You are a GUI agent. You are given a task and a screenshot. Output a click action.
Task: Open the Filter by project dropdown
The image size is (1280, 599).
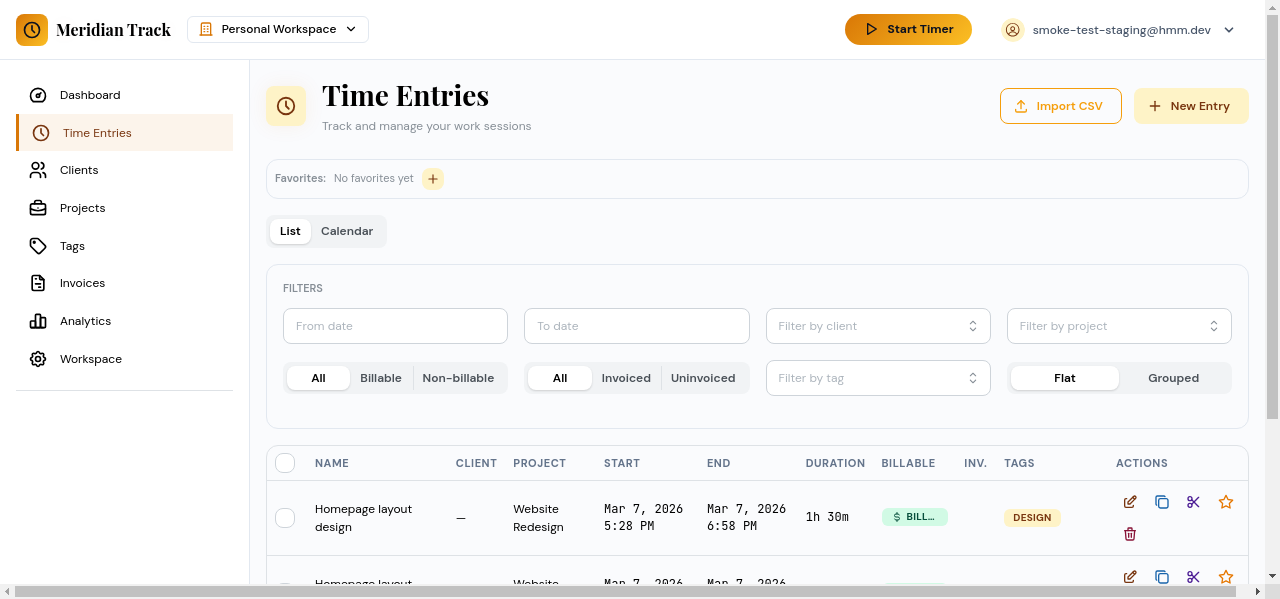click(x=1118, y=325)
